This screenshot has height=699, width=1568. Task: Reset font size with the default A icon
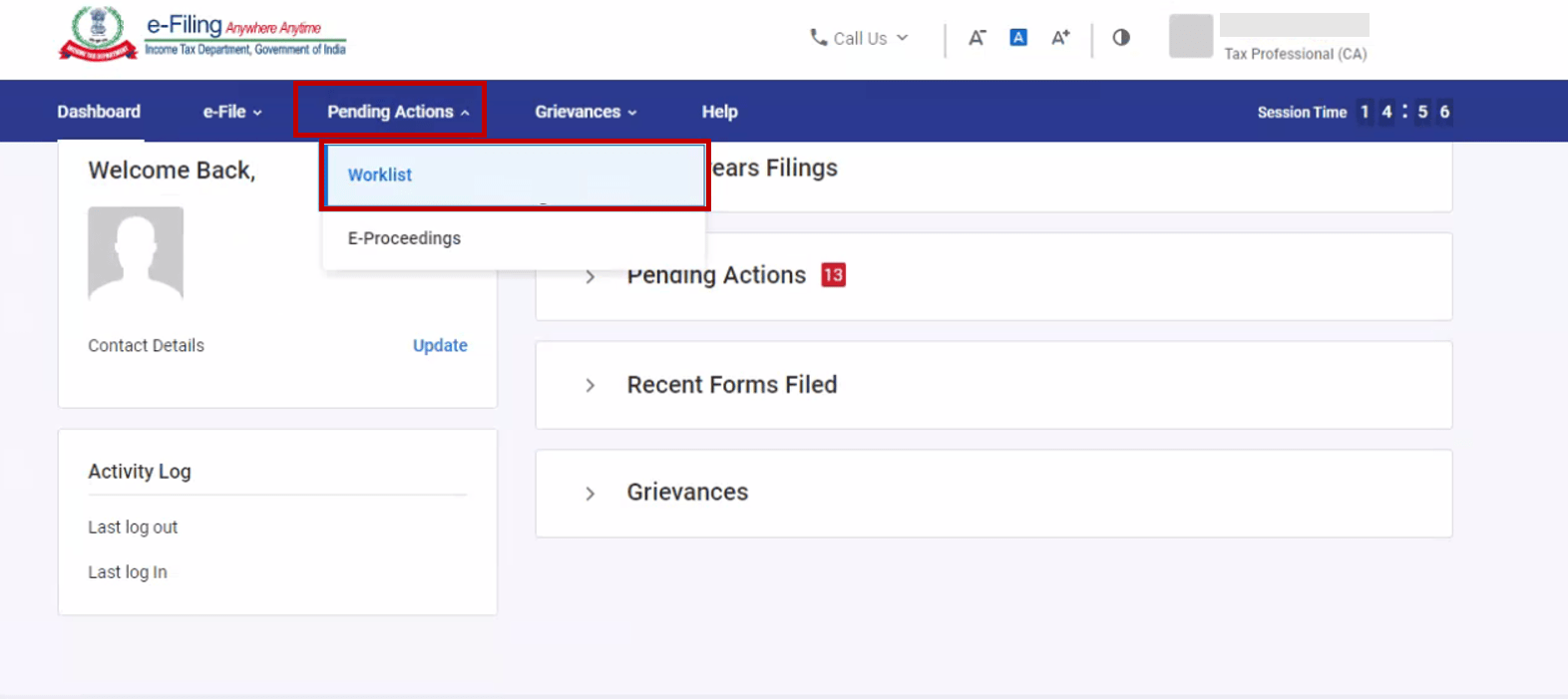(1018, 38)
